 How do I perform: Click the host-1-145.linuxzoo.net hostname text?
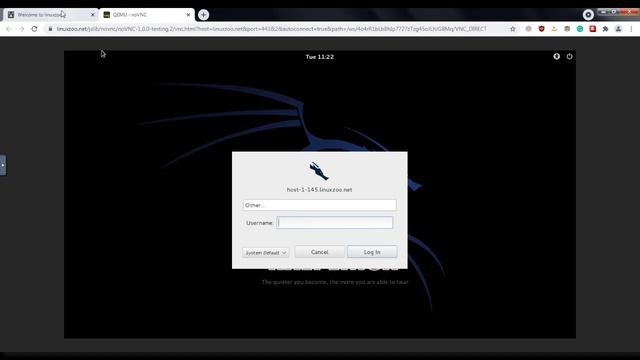(319, 190)
